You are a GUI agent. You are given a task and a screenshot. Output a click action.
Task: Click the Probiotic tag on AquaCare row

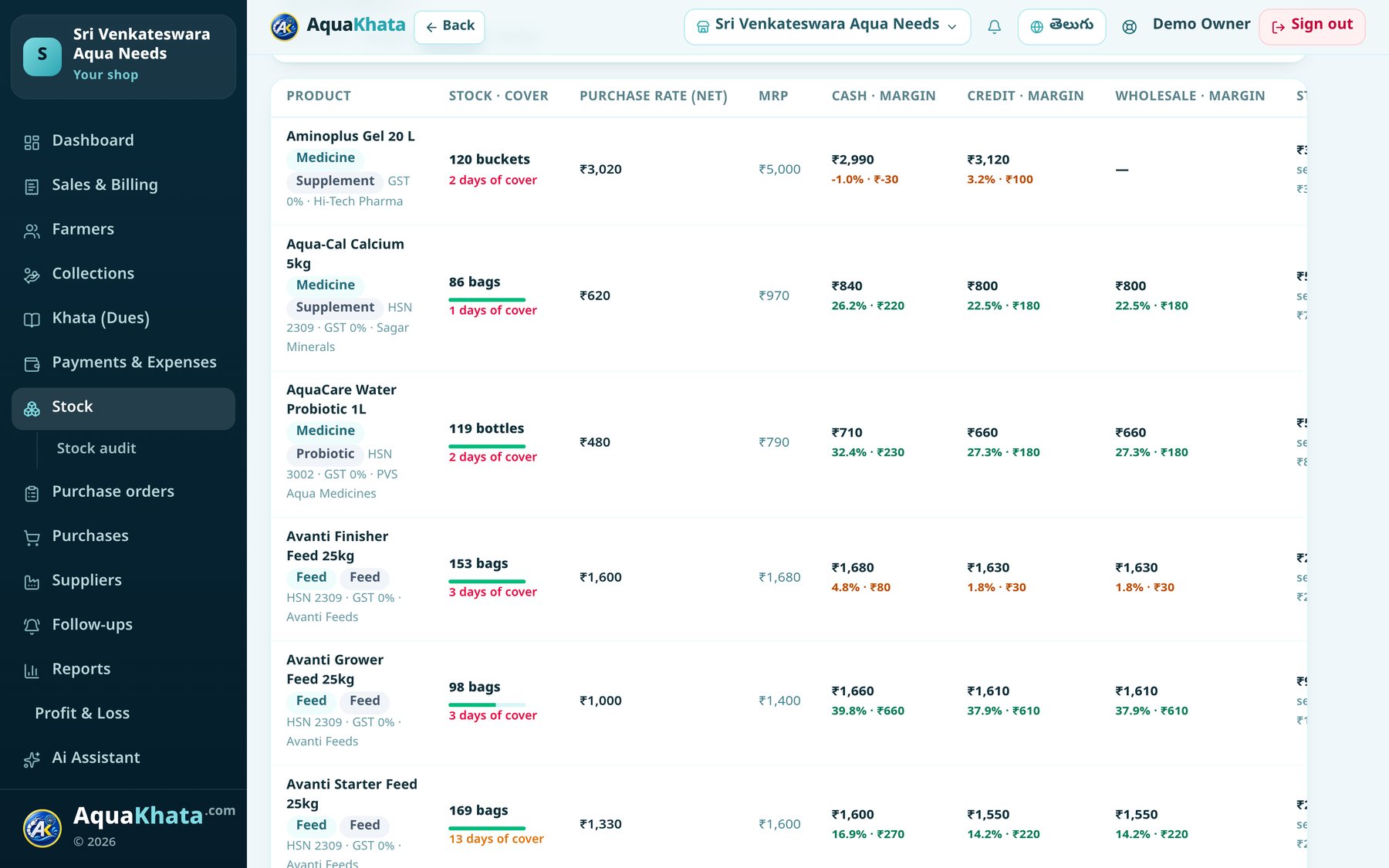point(325,454)
